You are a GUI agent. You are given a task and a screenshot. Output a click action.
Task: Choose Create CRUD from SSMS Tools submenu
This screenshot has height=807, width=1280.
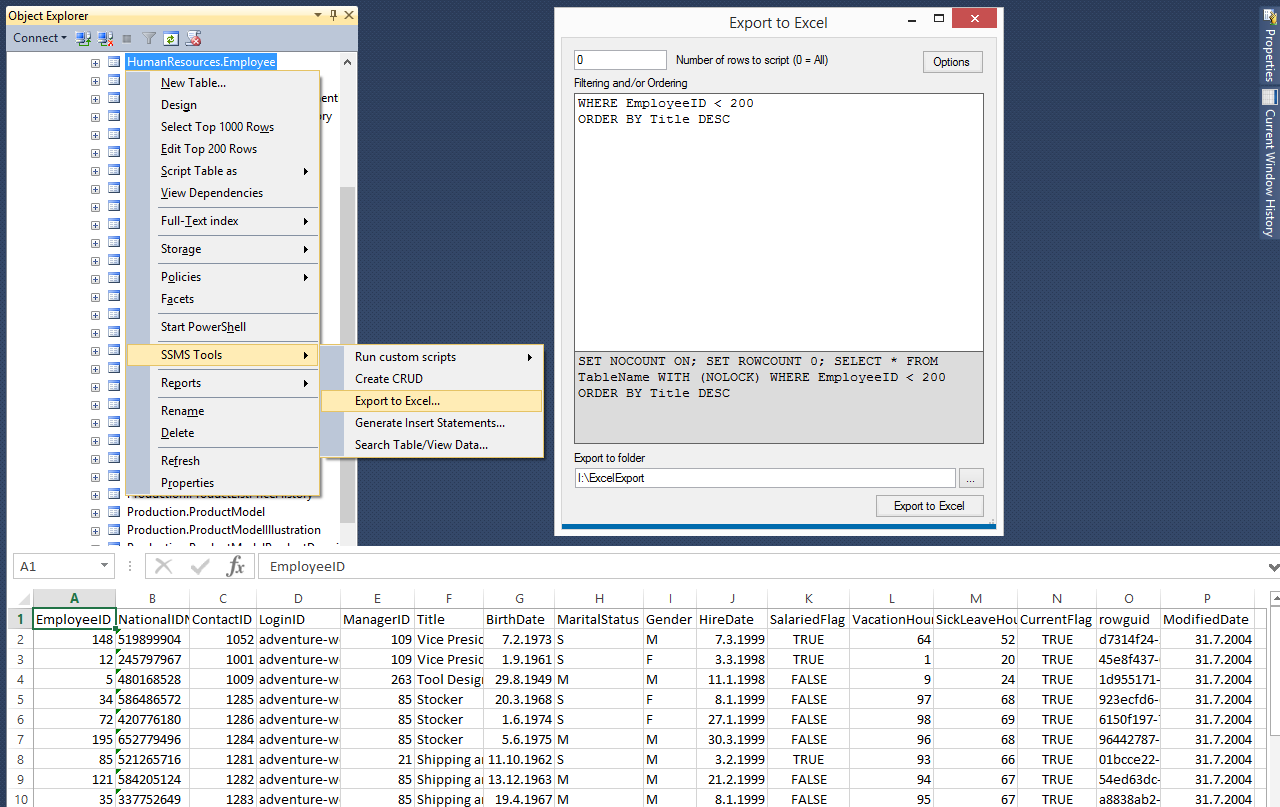[x=432, y=379]
